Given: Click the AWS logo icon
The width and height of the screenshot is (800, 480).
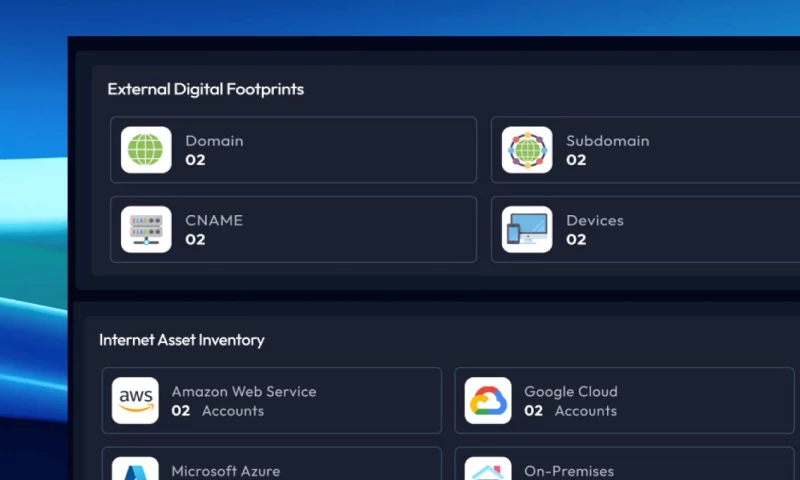Looking at the screenshot, I should tap(135, 400).
